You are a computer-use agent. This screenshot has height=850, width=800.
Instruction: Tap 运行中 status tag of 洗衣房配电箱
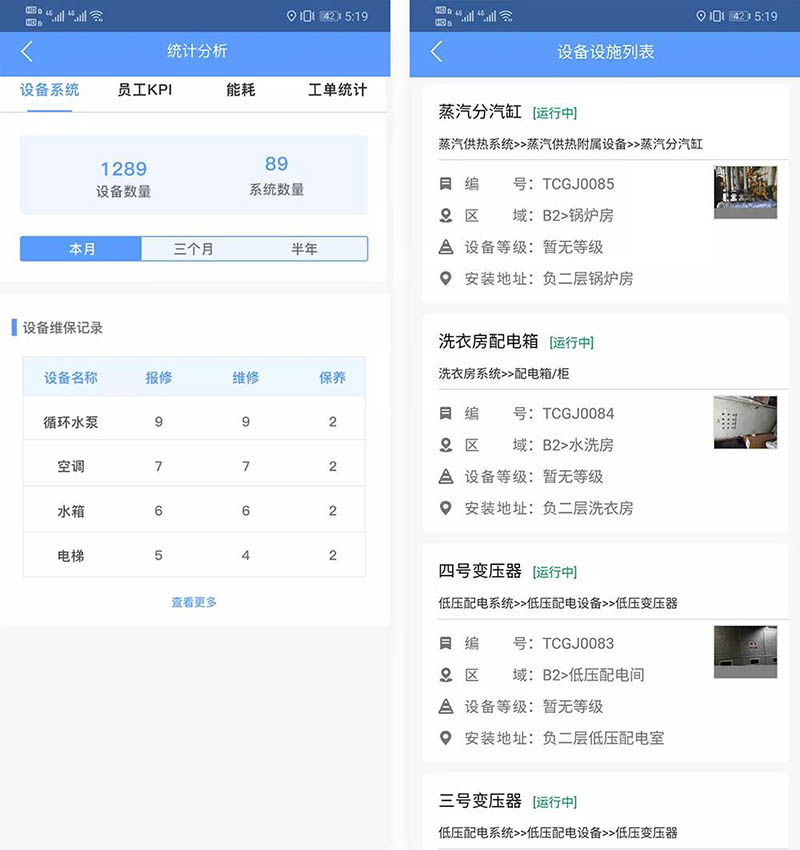571,343
